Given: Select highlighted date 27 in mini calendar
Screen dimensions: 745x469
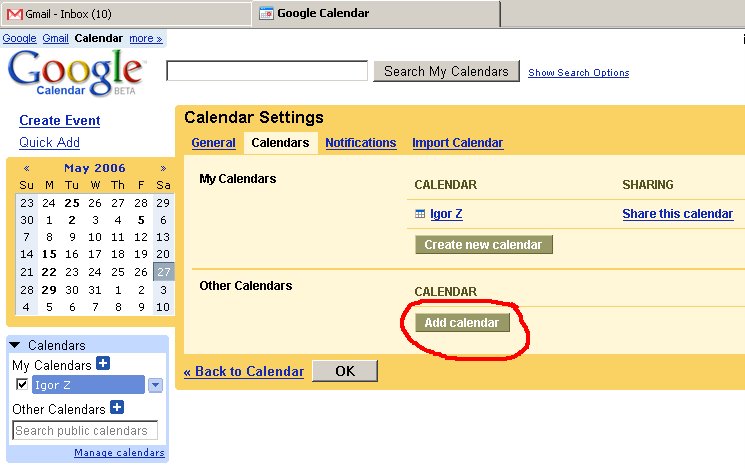Looking at the screenshot, I should [x=163, y=272].
